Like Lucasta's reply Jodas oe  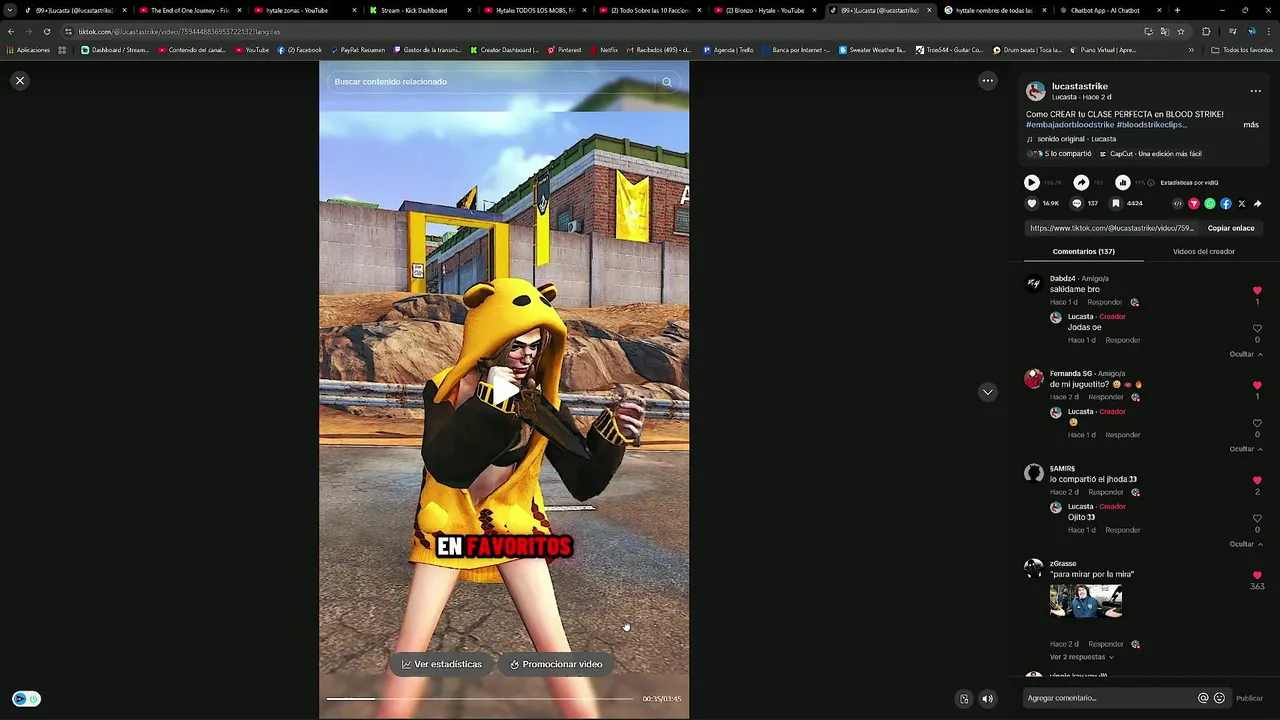pyautogui.click(x=1257, y=328)
